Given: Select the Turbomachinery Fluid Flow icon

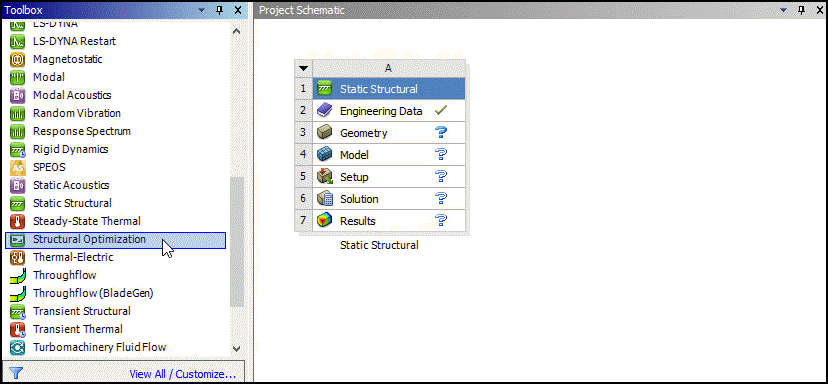Looking at the screenshot, I should click(17, 348).
